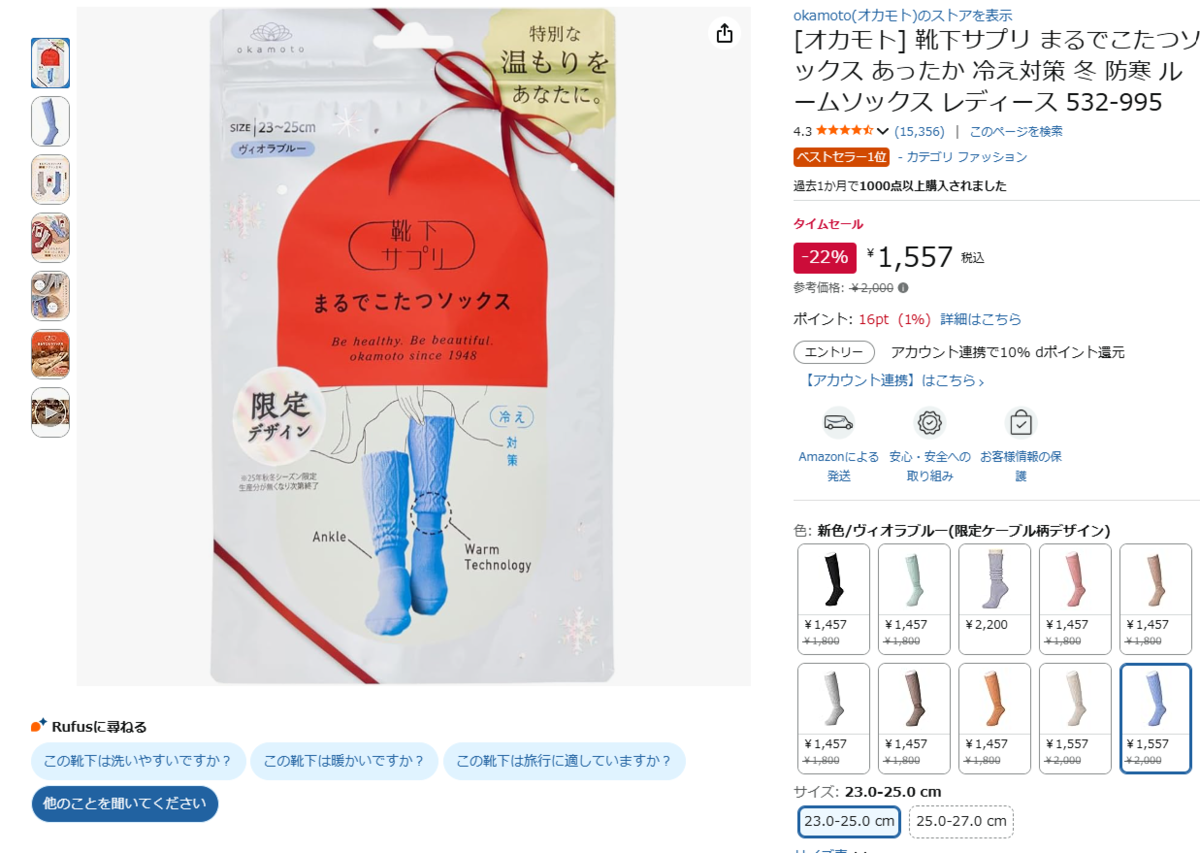Select the blue sock closeup thumbnail

(50, 121)
